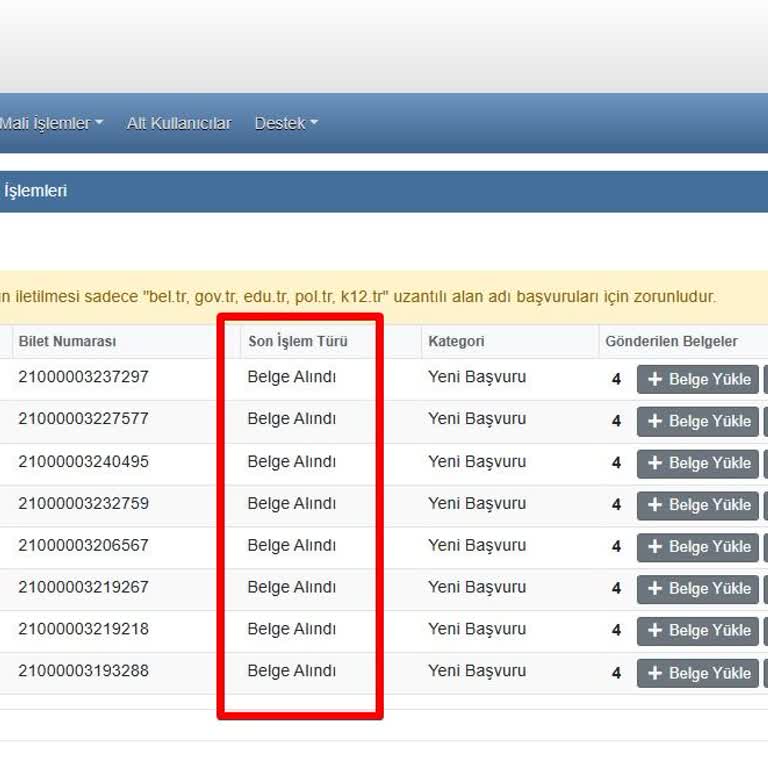Expand the Destek dropdown menu
The width and height of the screenshot is (768, 768).
[285, 123]
